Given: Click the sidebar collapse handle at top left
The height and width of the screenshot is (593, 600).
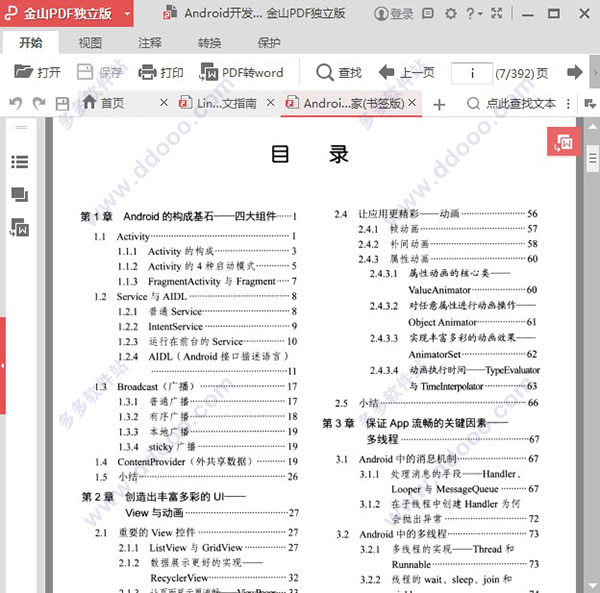Looking at the screenshot, I should 21,127.
